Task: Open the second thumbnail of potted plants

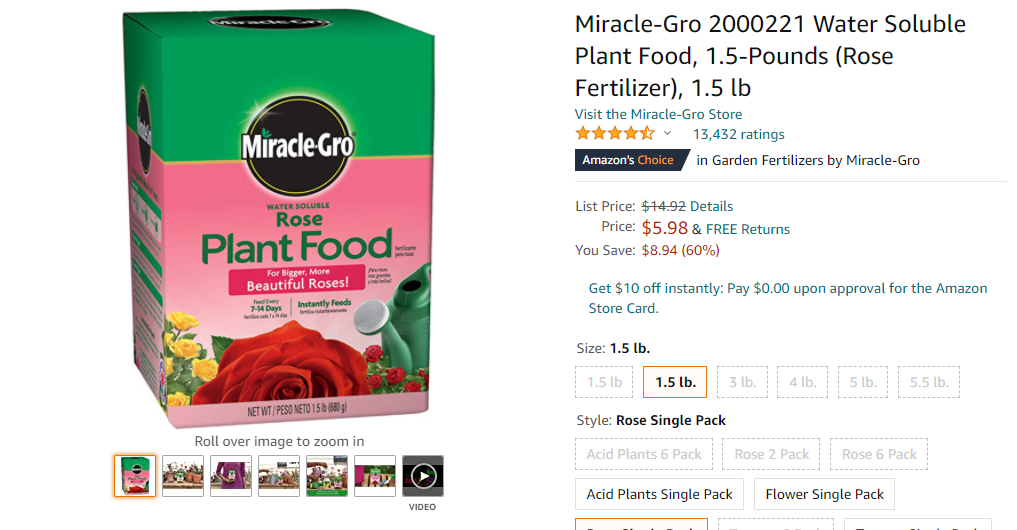Action: pyautogui.click(x=183, y=476)
